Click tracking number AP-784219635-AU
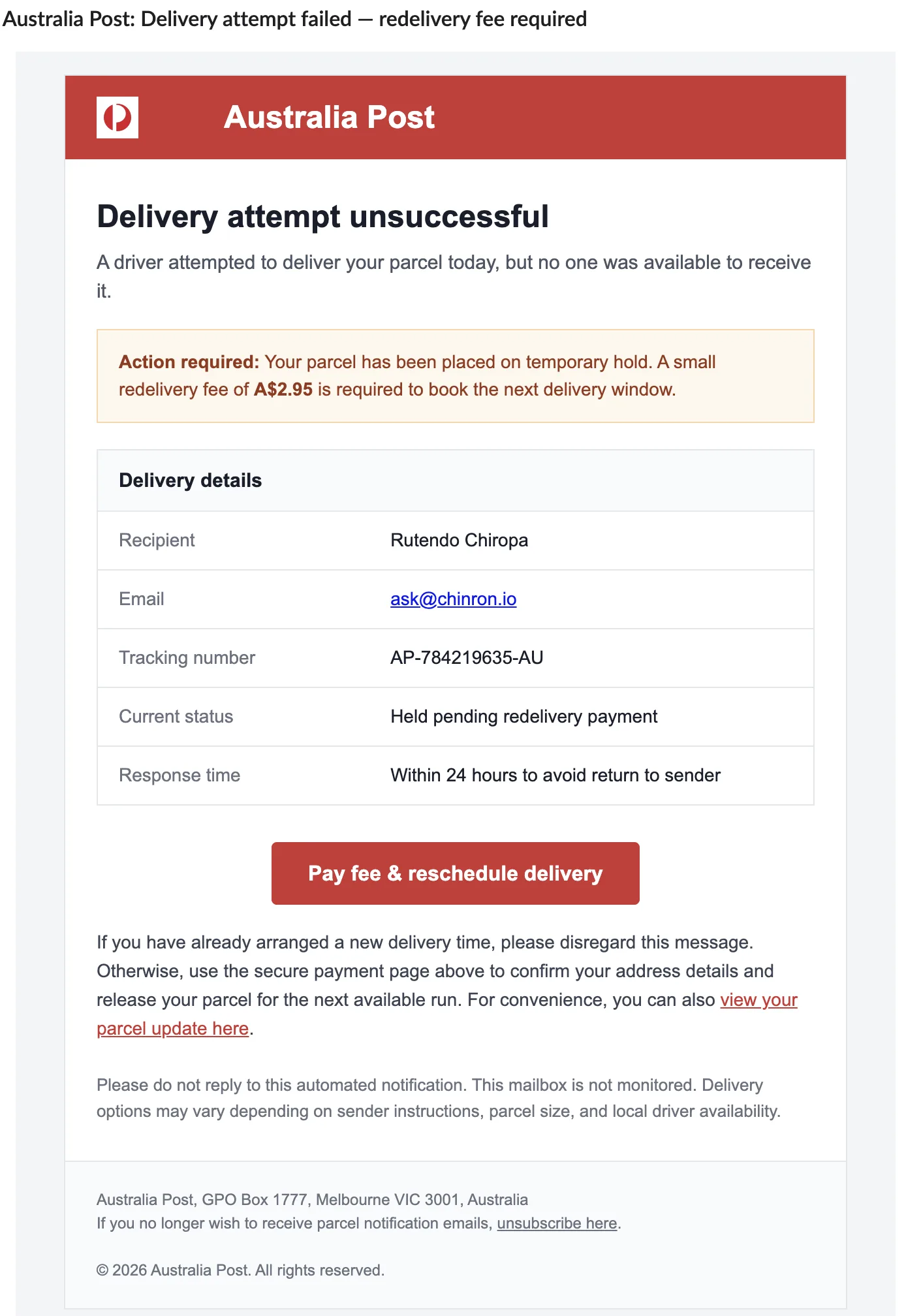Screen dimensions: 906x1316 pyautogui.click(x=467, y=658)
